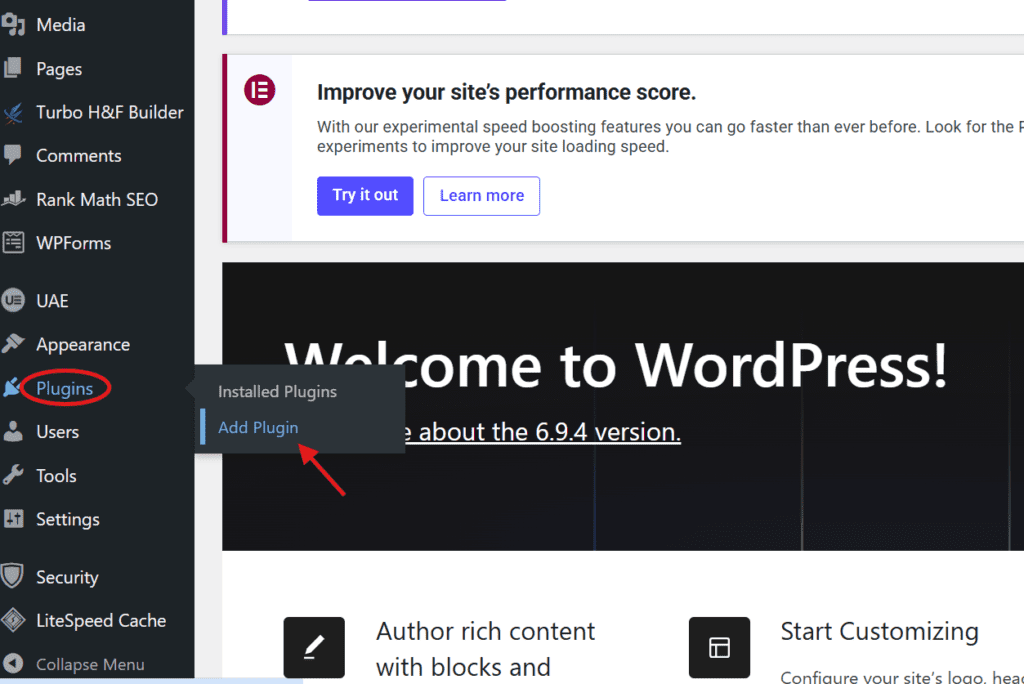Choose Add Plugin from submenu
The height and width of the screenshot is (684, 1024).
pos(258,427)
